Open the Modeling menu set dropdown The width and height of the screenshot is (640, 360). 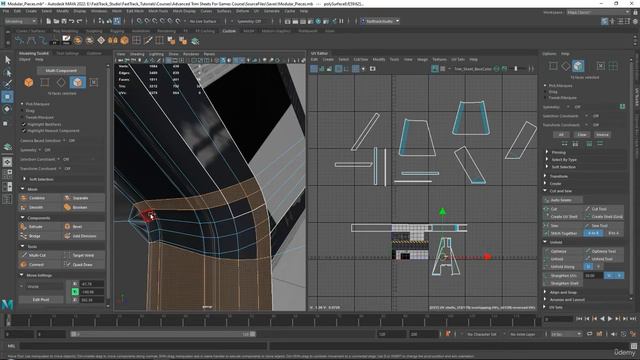[x=20, y=21]
